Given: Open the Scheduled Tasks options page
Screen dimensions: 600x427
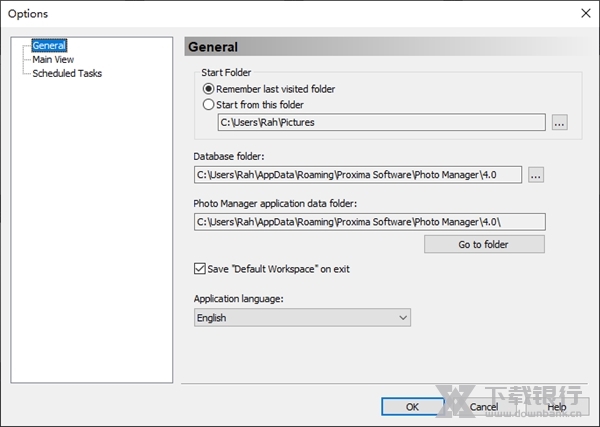Looking at the screenshot, I should (66, 73).
